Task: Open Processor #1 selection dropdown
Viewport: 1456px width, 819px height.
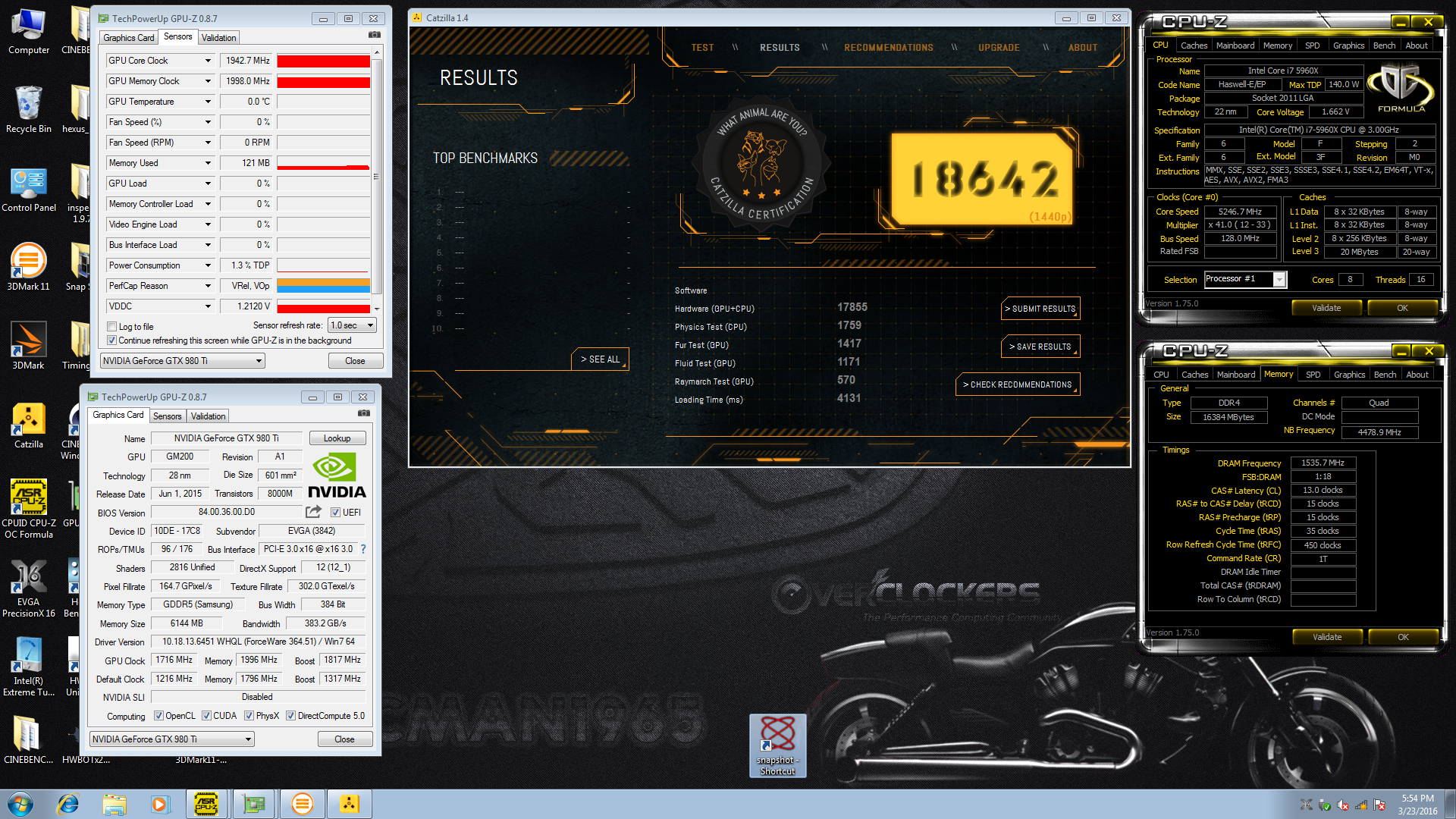Action: [1245, 279]
